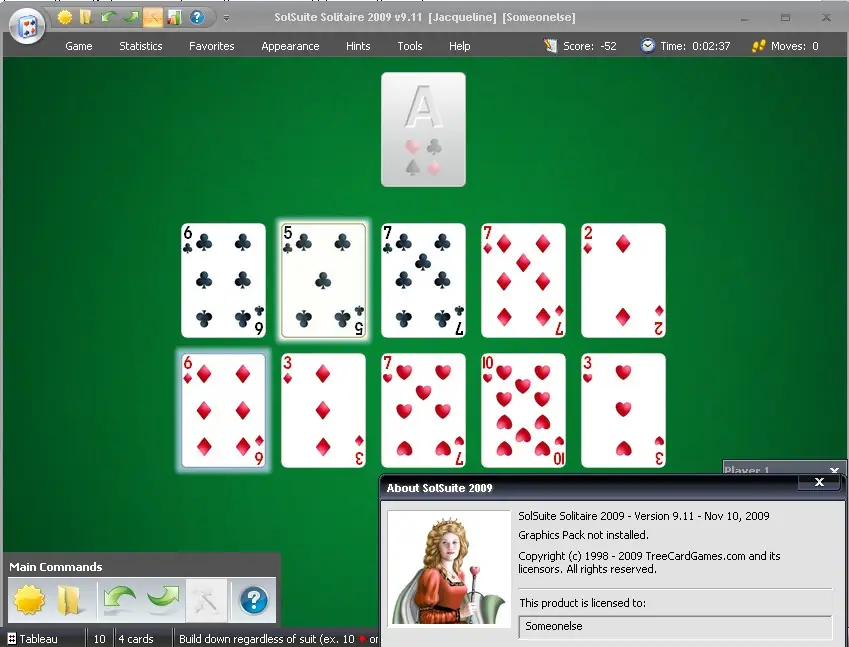Viewport: 849px width, 647px height.
Task: Select the 7 of diamonds card
Action: (x=523, y=280)
